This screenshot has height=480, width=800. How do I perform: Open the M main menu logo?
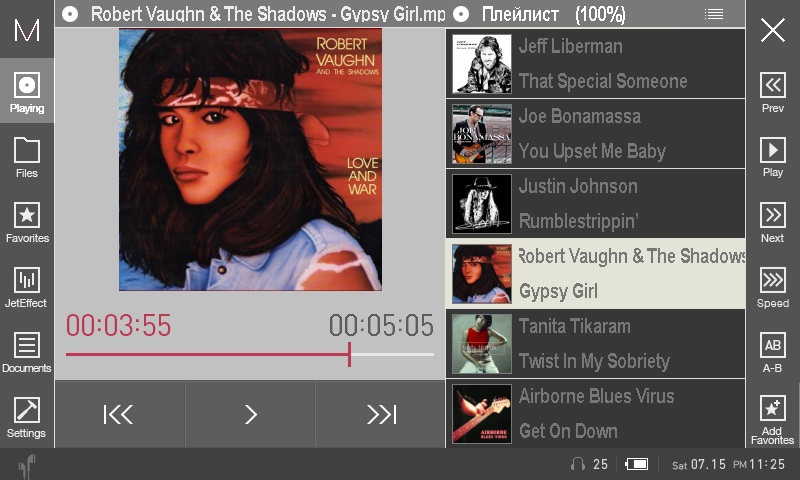tap(27, 30)
